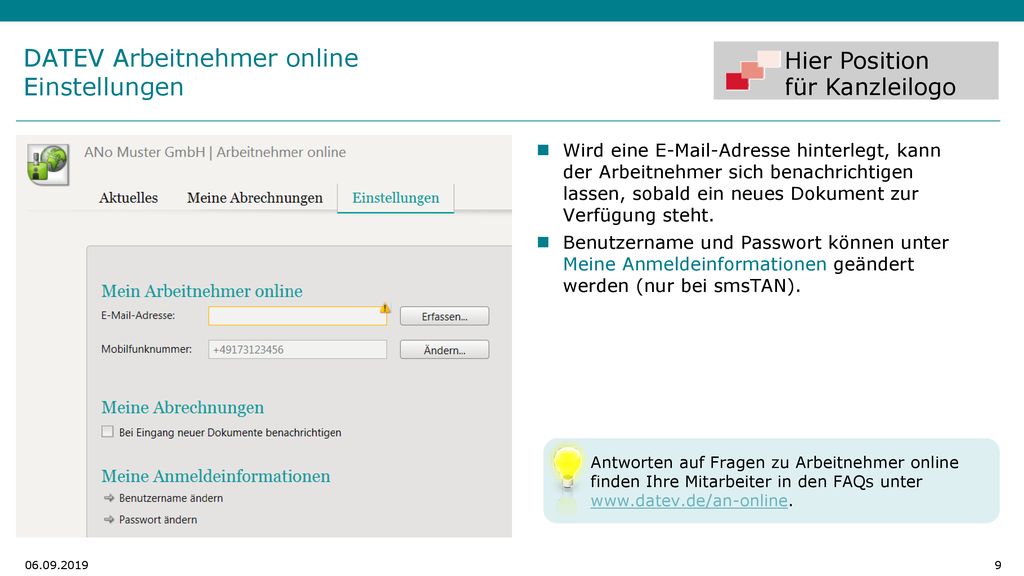Click the Arbeitnehmer online globe app icon
Screen dimensions: 1024x576
pos(48,165)
